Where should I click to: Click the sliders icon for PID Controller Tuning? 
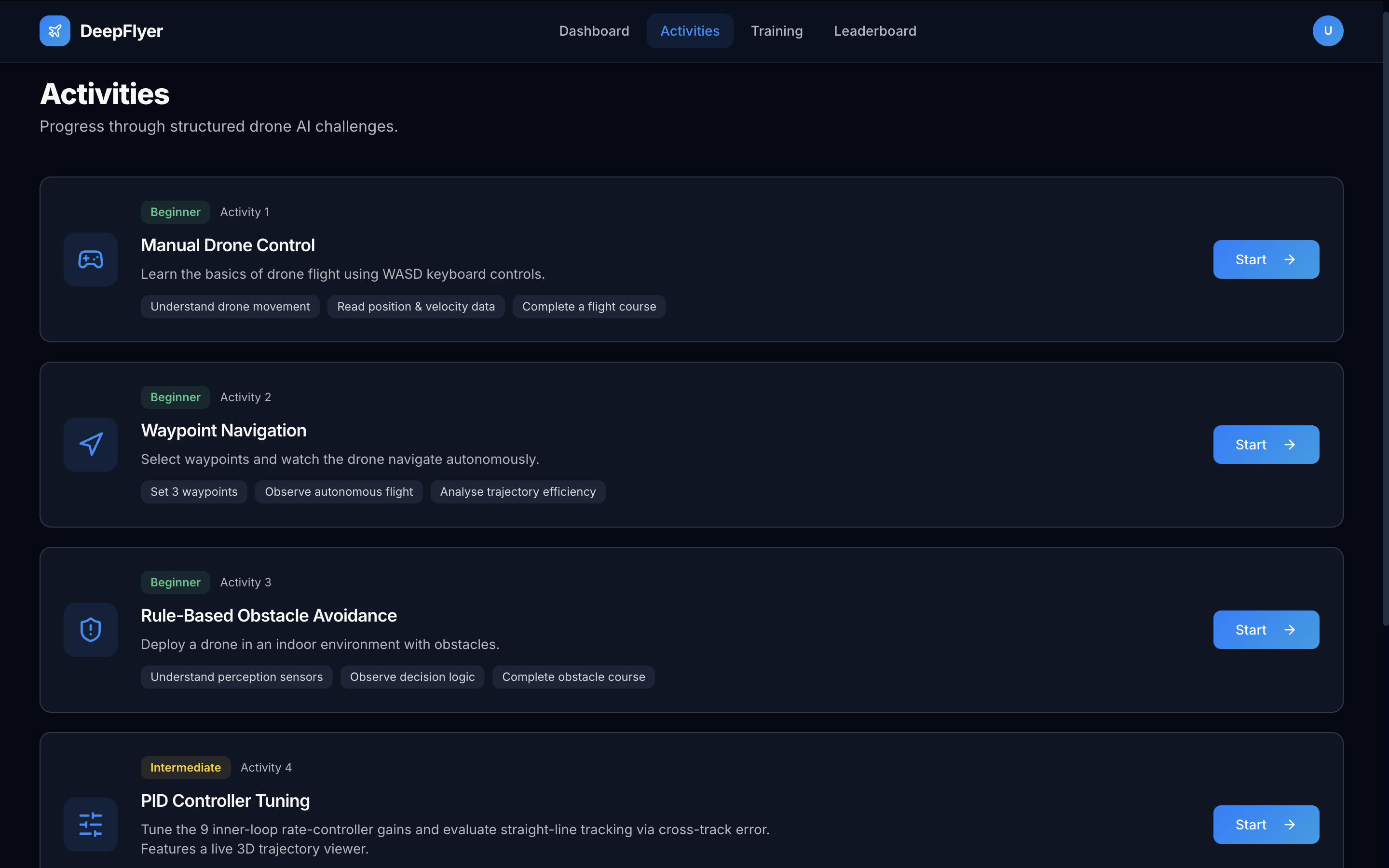coord(91,825)
